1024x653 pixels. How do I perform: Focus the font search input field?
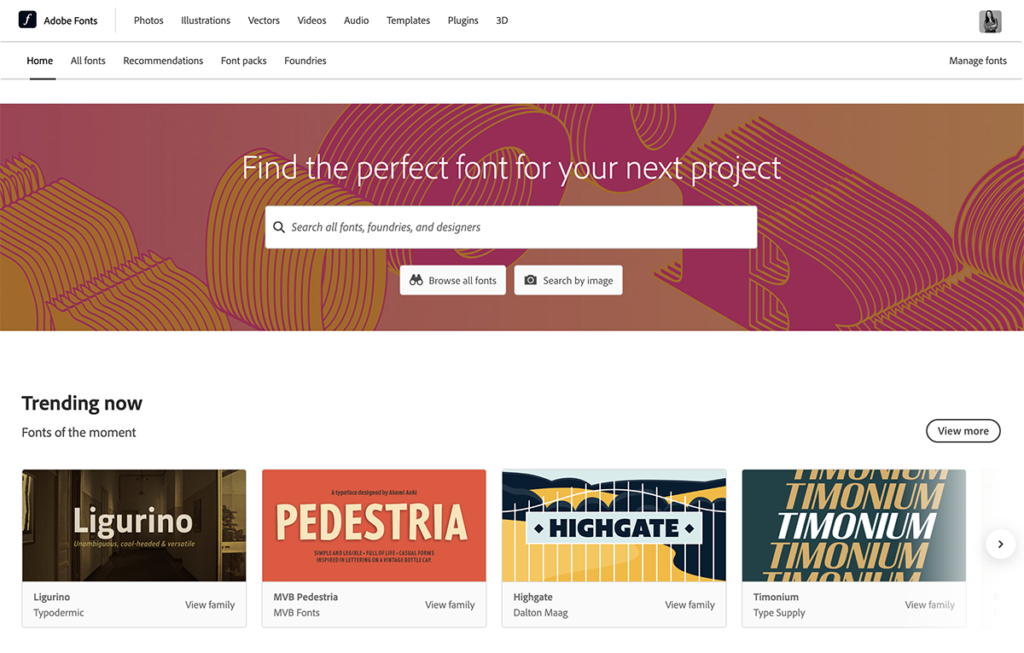(511, 227)
